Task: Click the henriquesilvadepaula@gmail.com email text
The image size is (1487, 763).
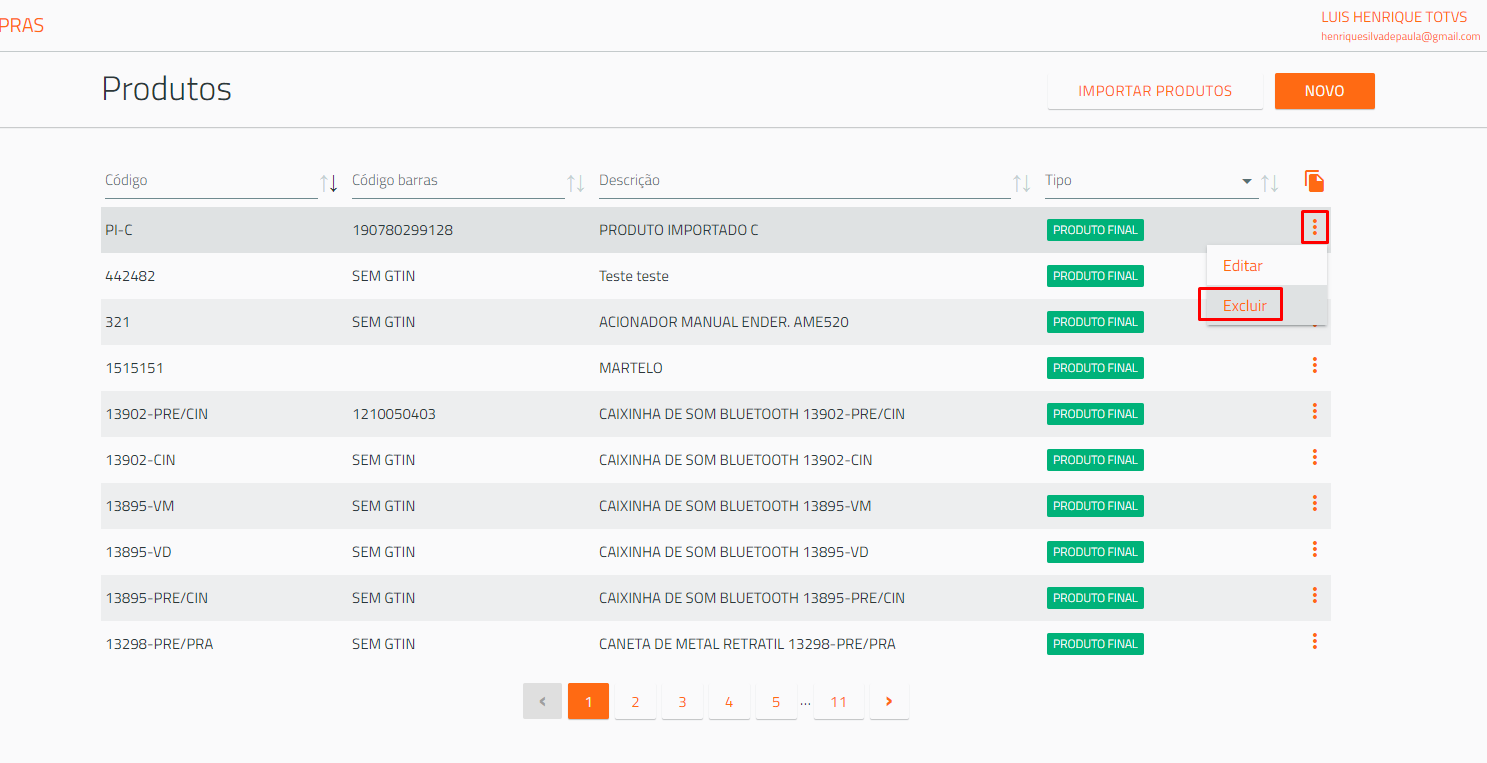Action: [x=1400, y=36]
